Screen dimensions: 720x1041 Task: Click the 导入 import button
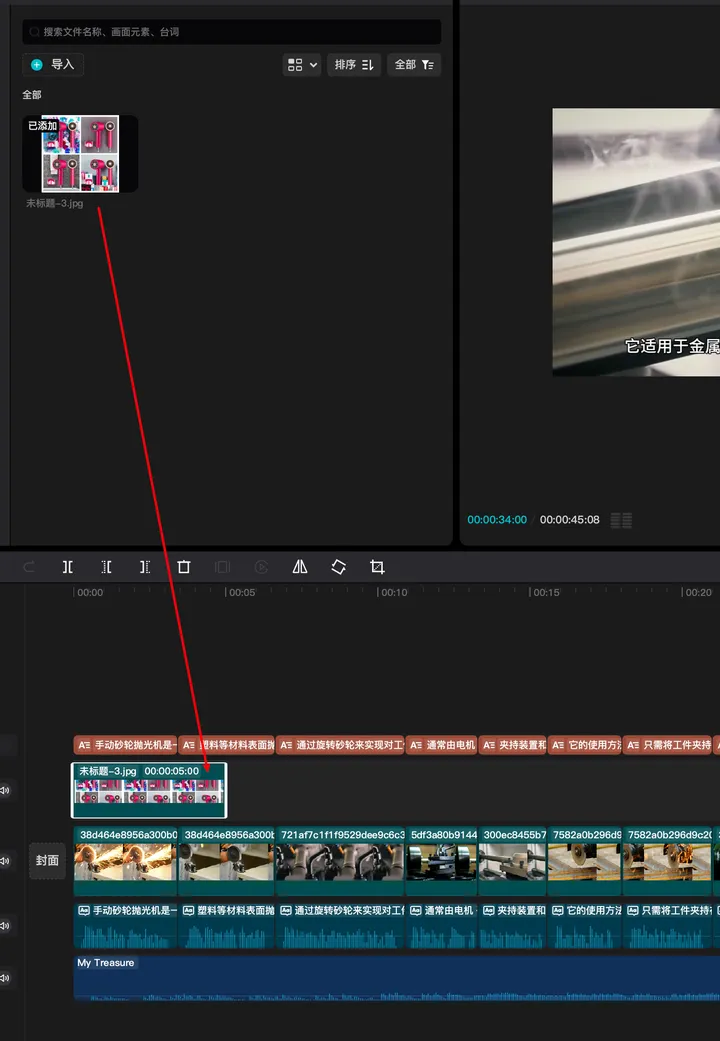(x=53, y=65)
